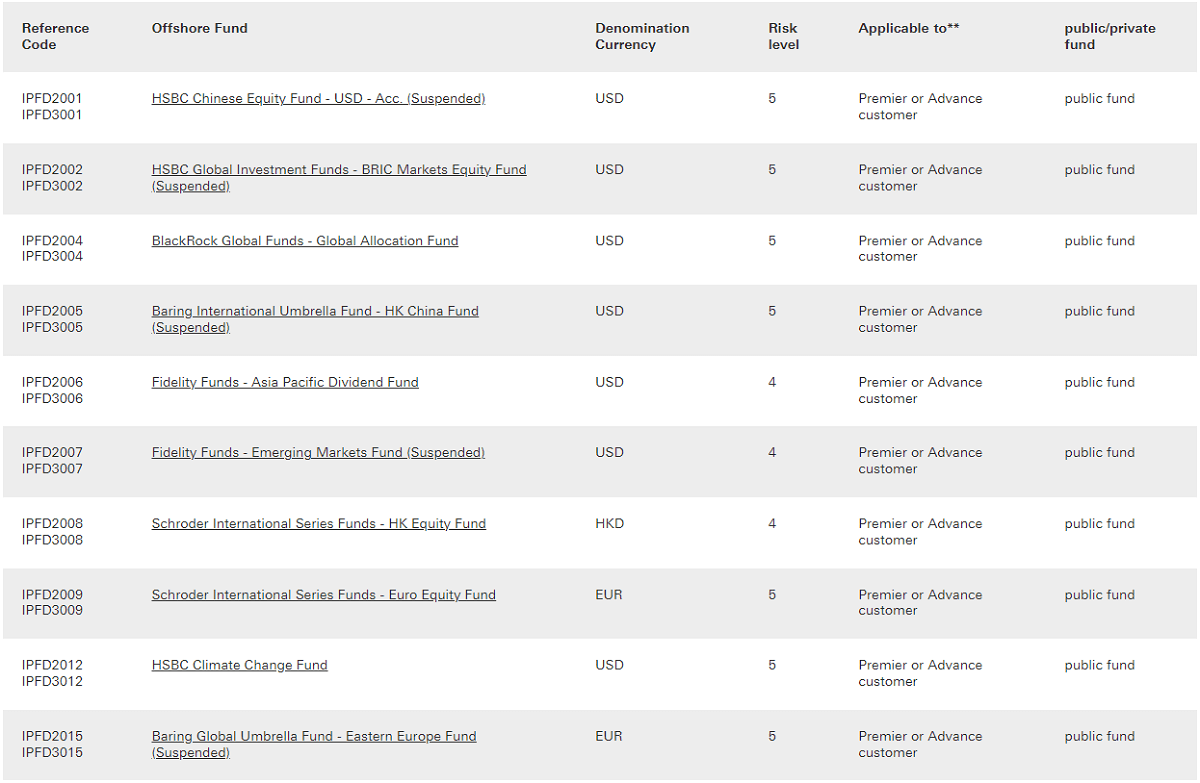Click reference code IPFD2008
Viewport: 1200px width, 783px height.
(x=52, y=524)
